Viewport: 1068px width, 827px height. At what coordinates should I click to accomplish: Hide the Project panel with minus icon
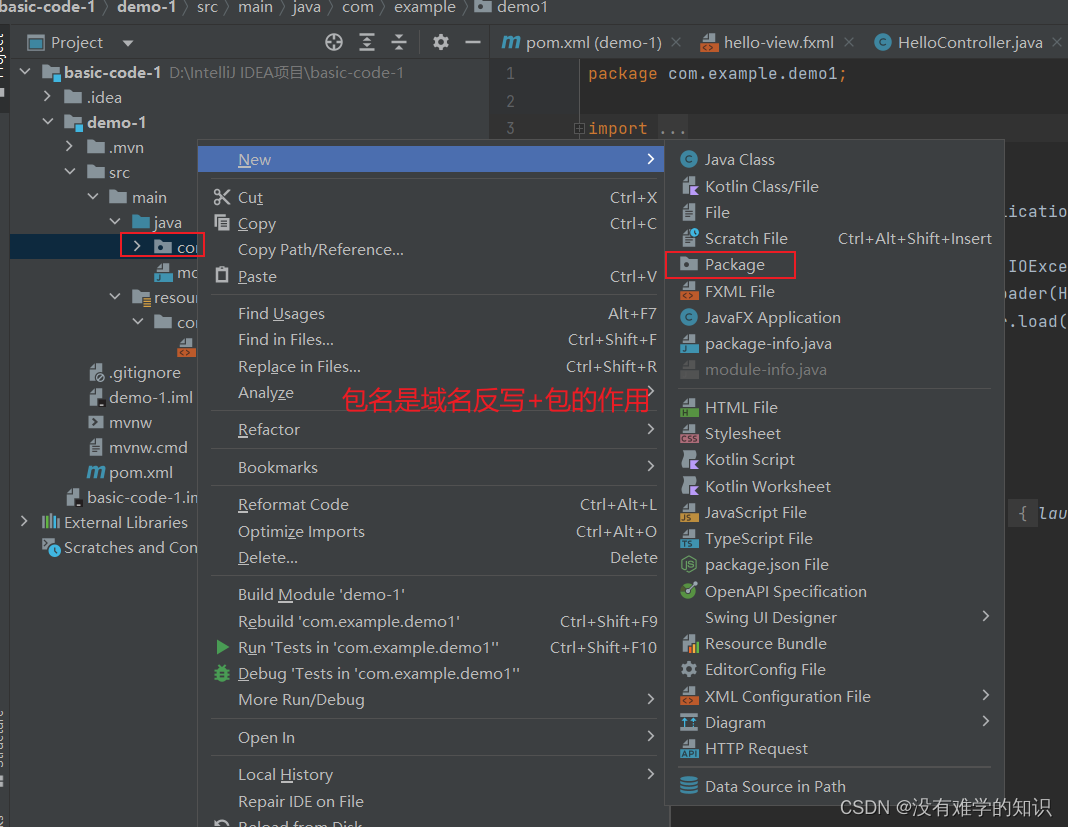coord(473,42)
